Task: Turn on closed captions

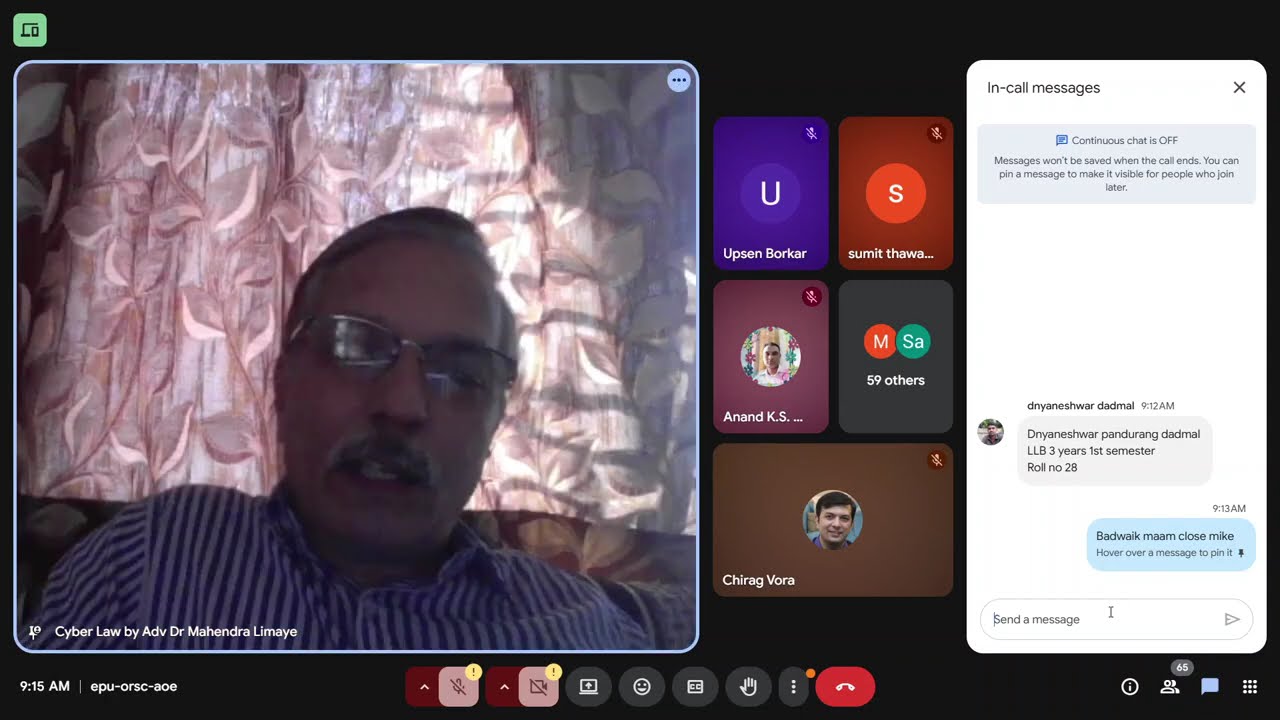Action: coord(695,687)
